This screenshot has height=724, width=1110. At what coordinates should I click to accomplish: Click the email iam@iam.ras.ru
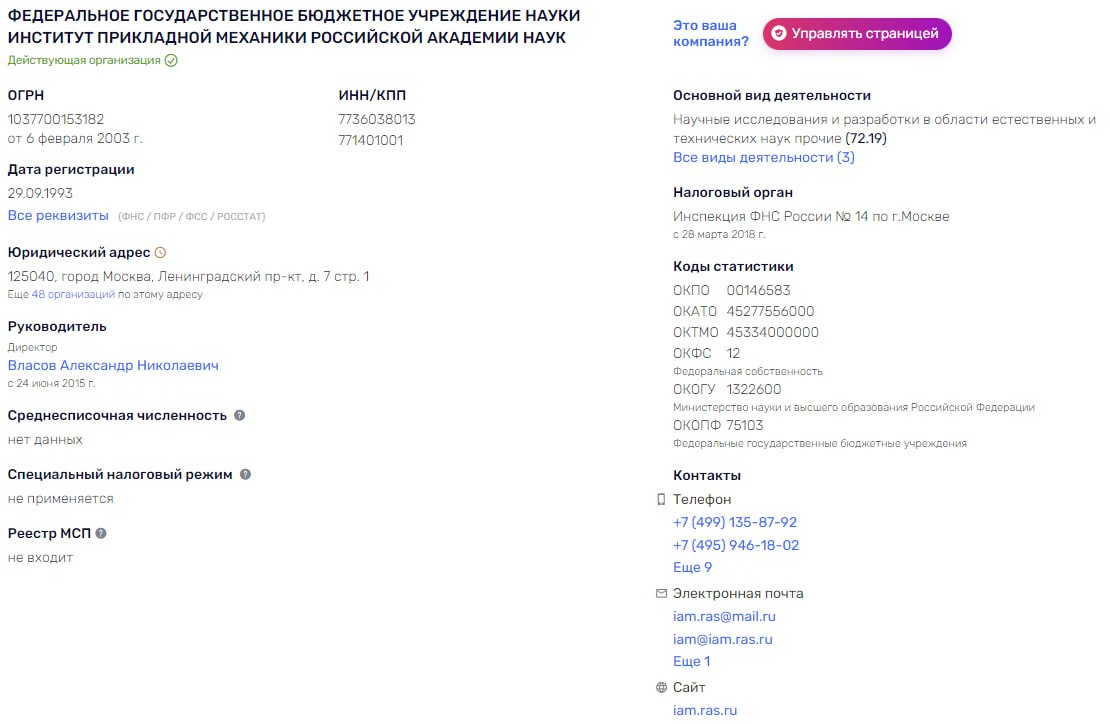pos(723,639)
